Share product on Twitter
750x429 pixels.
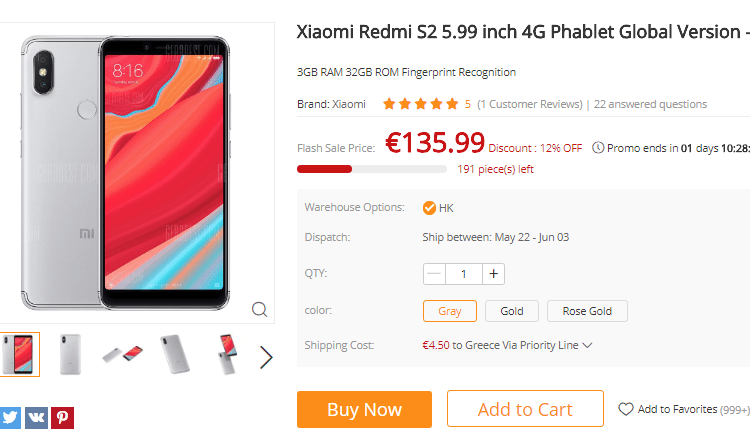[9, 418]
